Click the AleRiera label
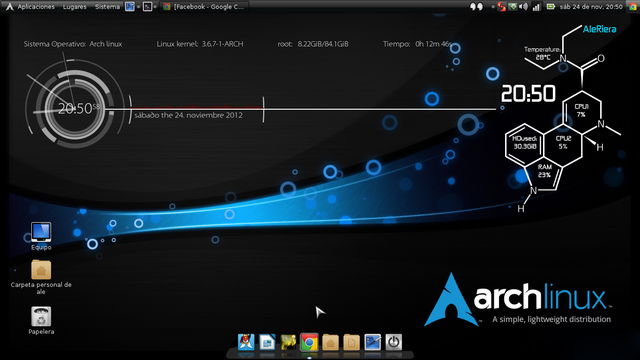The width and height of the screenshot is (640, 360). (x=599, y=29)
